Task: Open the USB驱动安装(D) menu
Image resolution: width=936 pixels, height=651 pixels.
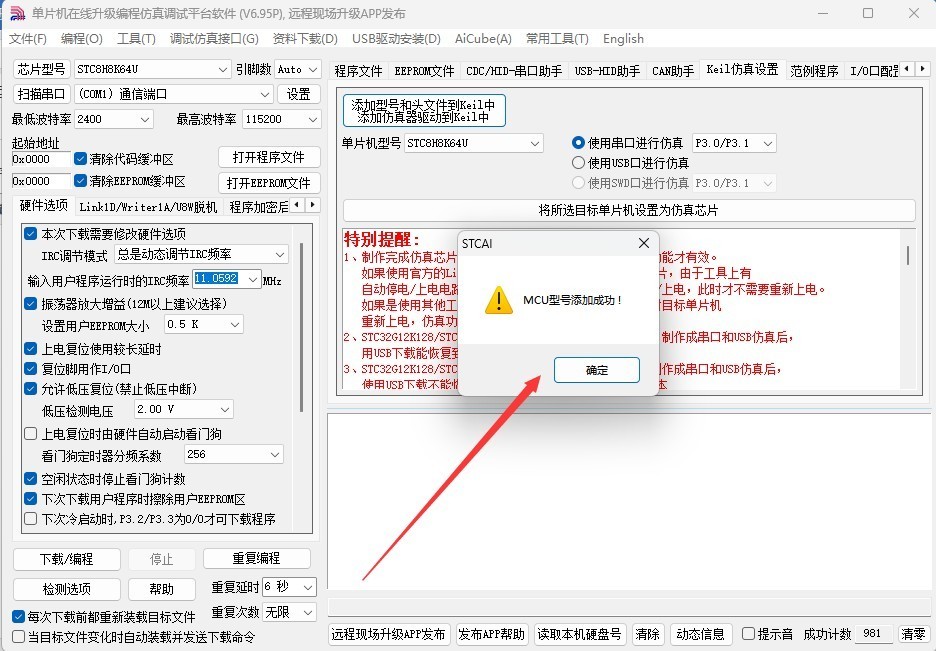Action: pyautogui.click(x=396, y=39)
